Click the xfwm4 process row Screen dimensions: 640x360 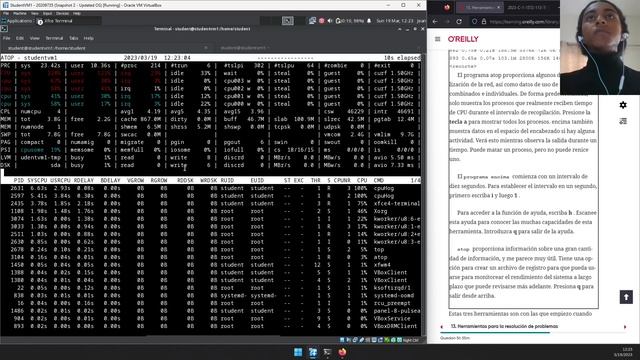click(210, 265)
